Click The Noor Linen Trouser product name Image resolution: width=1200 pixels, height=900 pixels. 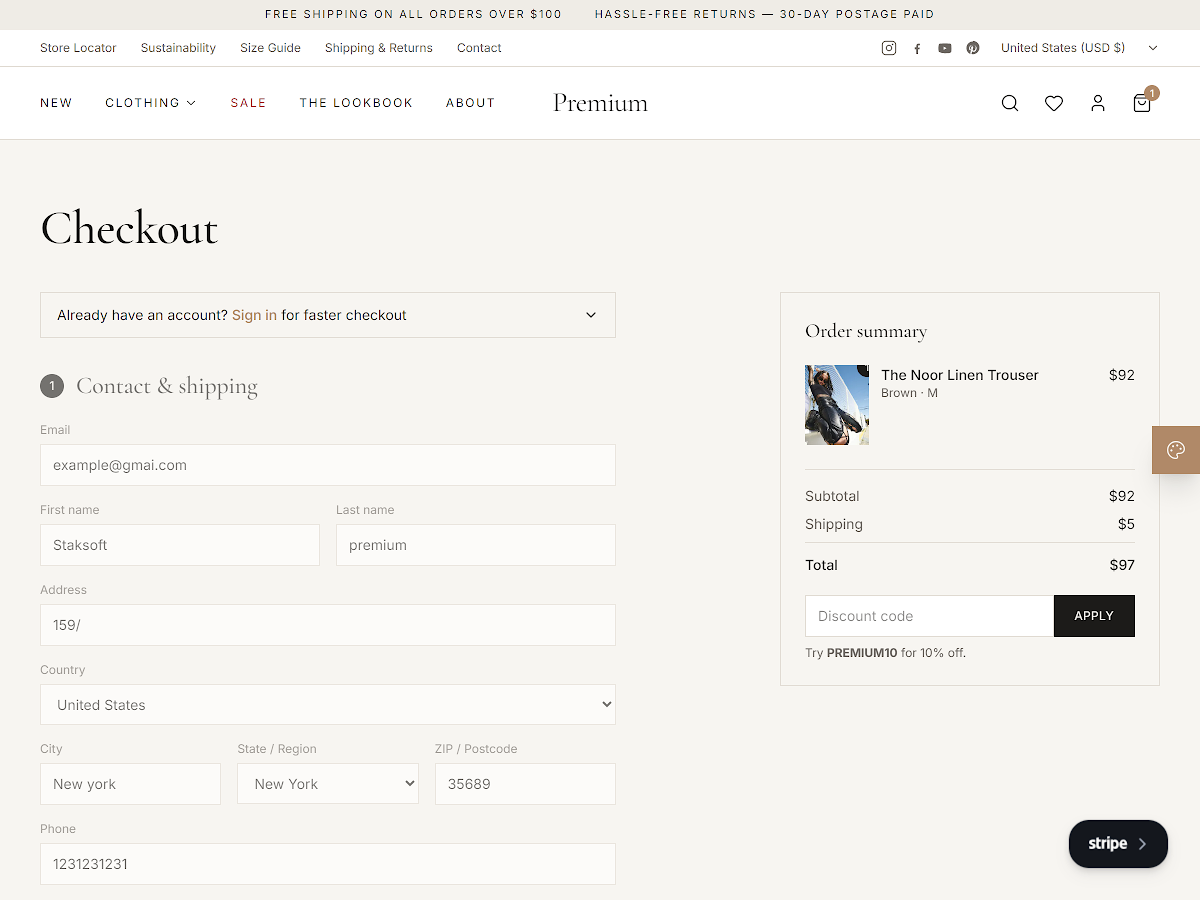[x=960, y=375]
